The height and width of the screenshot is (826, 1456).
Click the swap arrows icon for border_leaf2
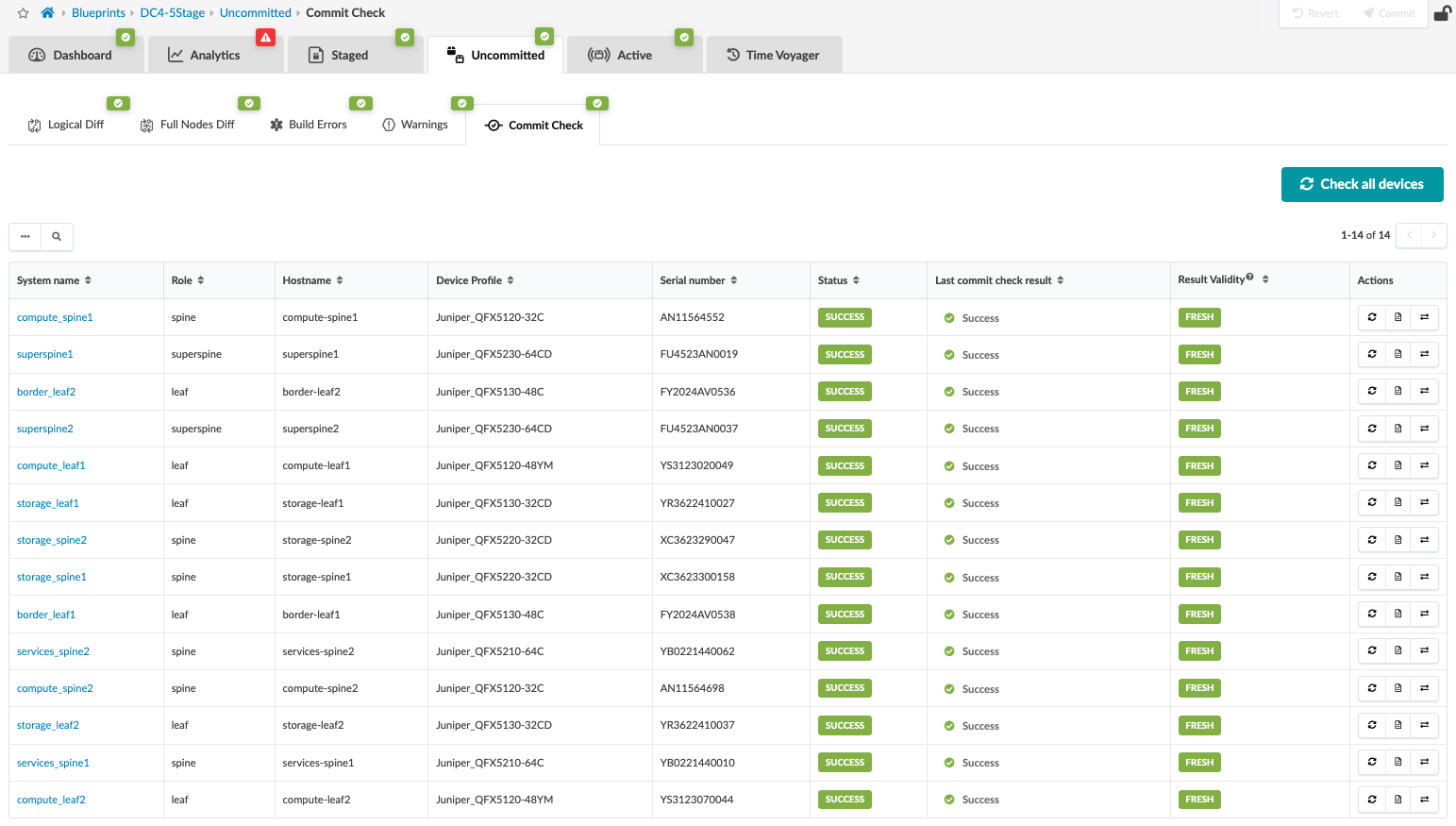tap(1425, 391)
